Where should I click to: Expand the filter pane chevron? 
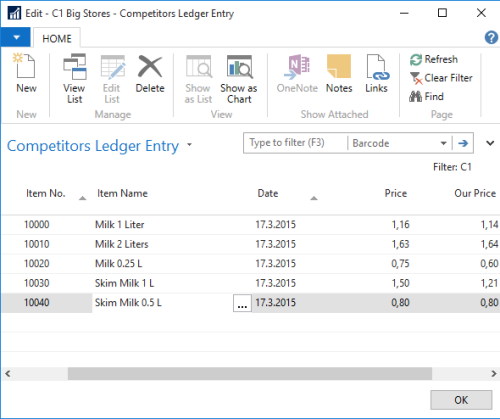pyautogui.click(x=490, y=143)
